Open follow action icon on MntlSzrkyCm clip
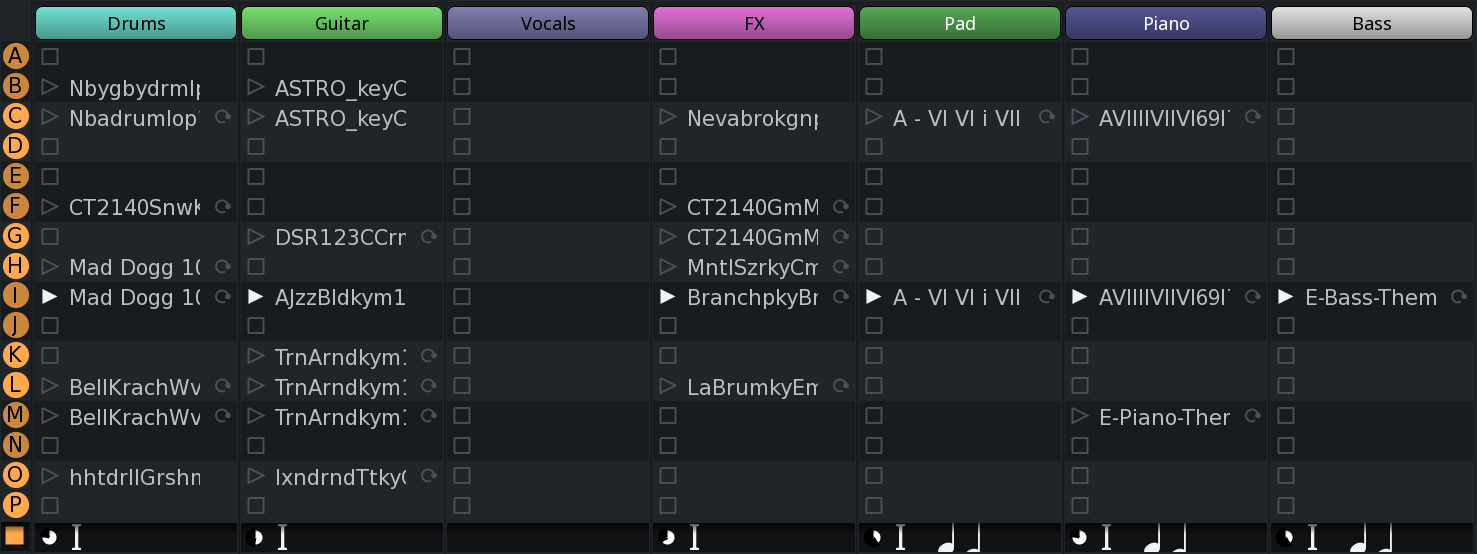 coord(841,267)
